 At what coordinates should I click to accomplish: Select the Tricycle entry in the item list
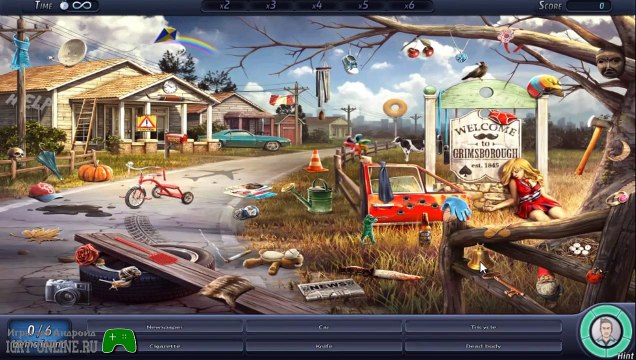pyautogui.click(x=483, y=327)
